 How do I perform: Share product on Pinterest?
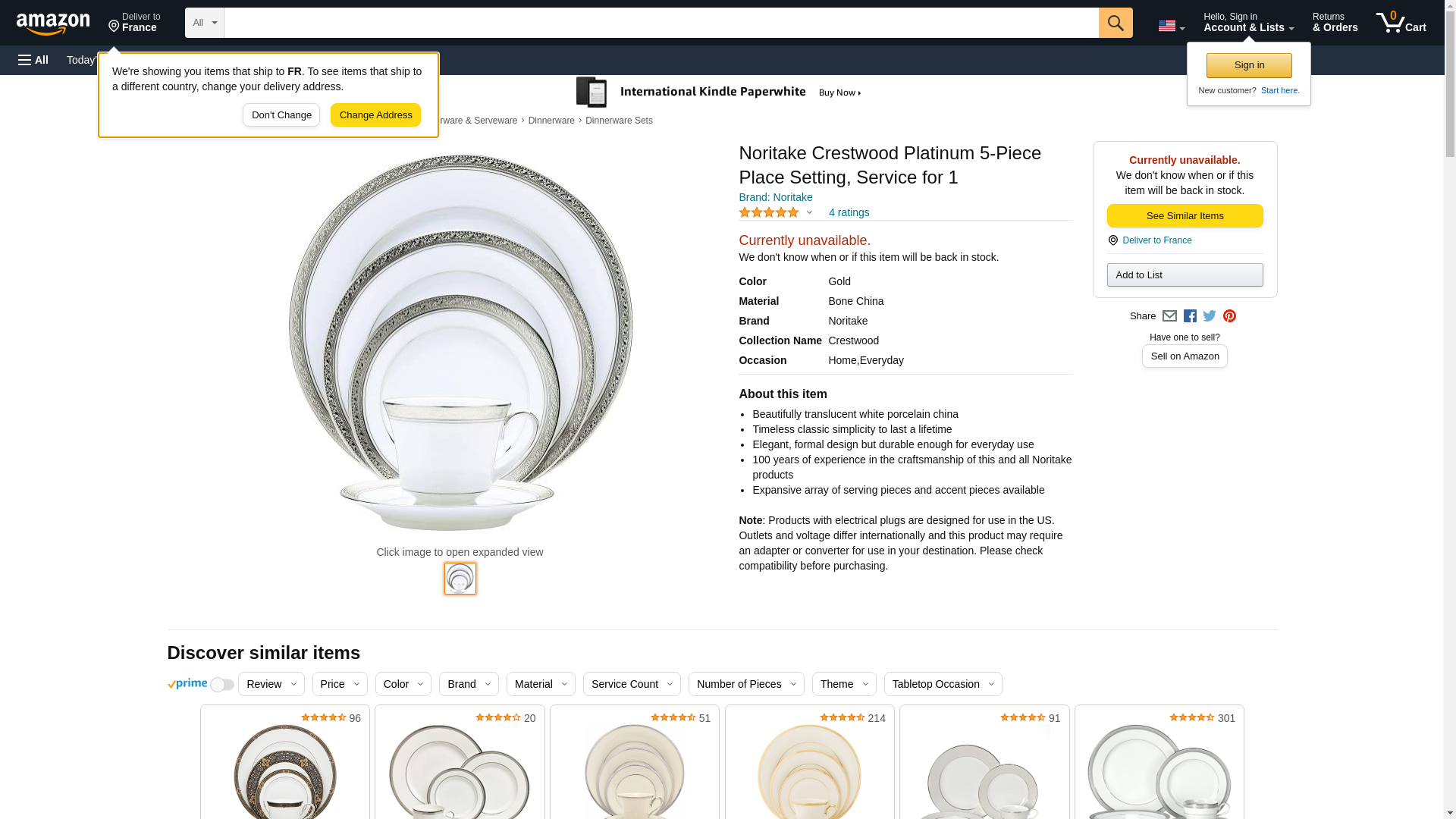pos(1229,316)
